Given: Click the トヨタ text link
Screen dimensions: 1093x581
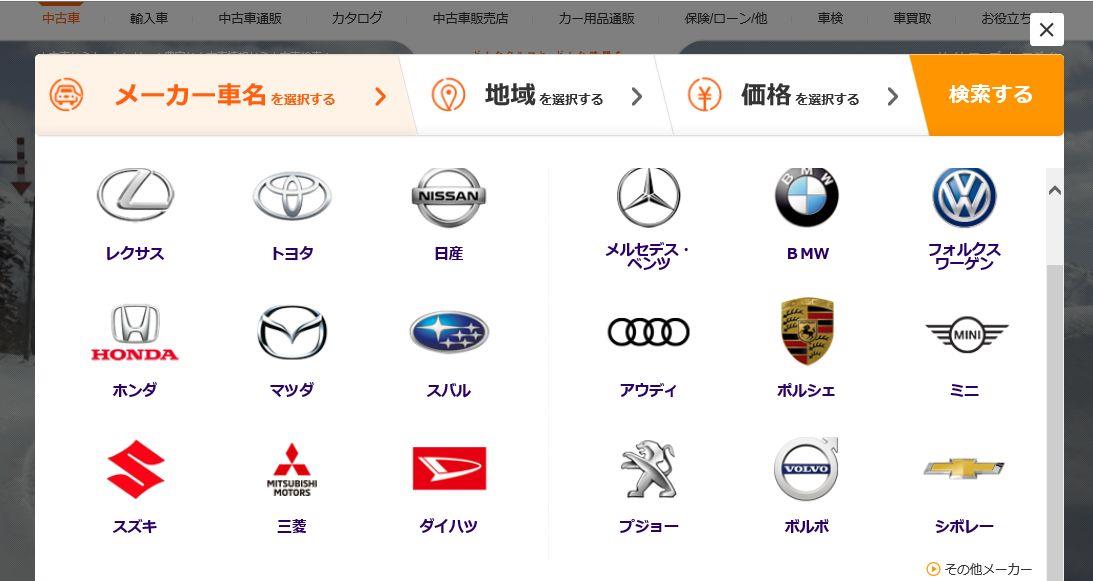Looking at the screenshot, I should tap(292, 253).
